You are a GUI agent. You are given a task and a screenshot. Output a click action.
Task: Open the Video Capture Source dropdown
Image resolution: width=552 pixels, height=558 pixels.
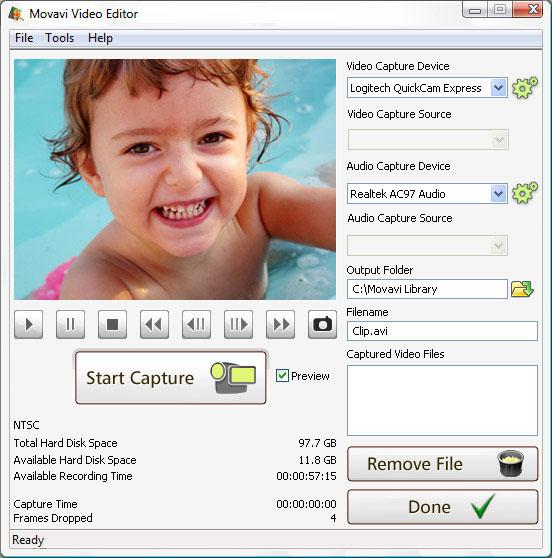(x=428, y=140)
